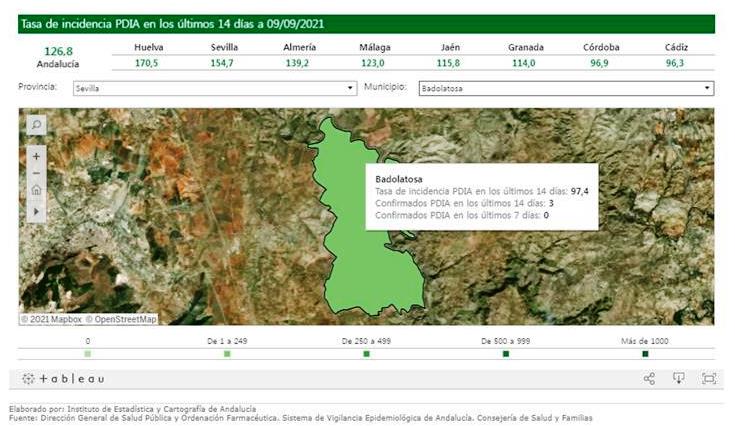Click the 'De 1 a 249' legend swatch
Image resolution: width=735 pixels, height=426 pixels.
pos(227,354)
